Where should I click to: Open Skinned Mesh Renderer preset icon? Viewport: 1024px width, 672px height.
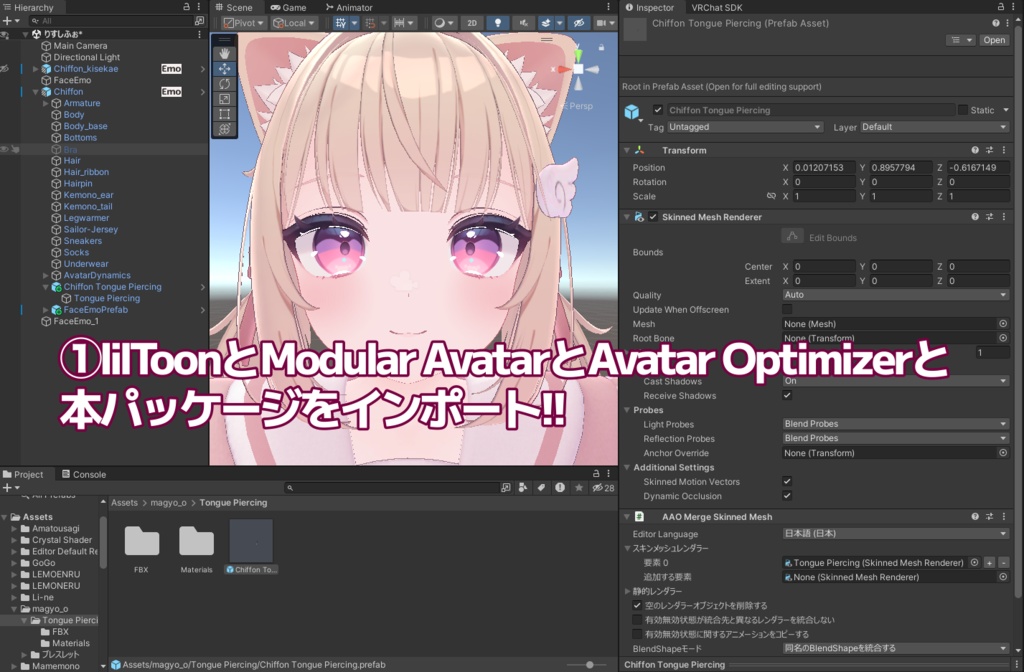989,217
